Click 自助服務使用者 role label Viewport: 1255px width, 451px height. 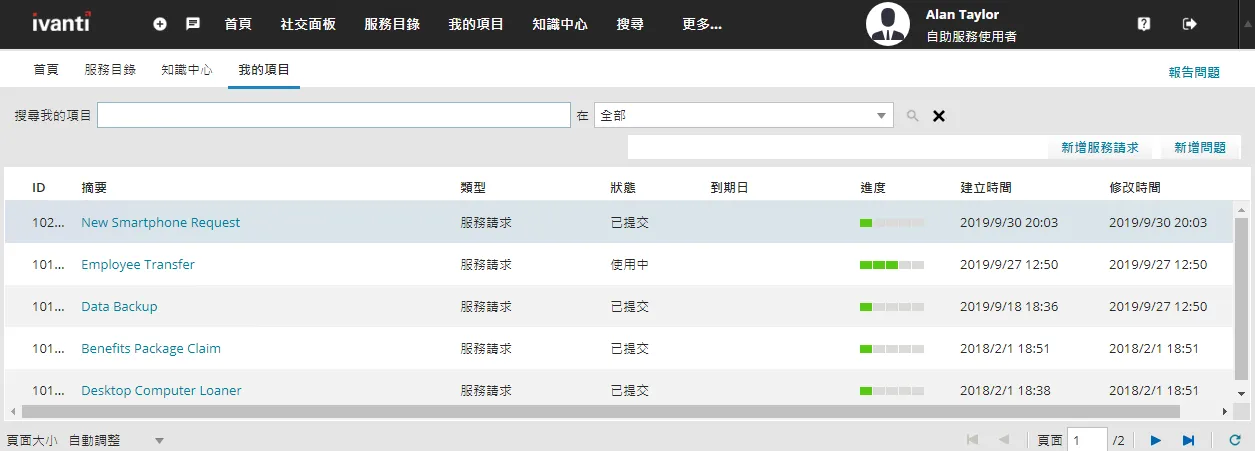(x=972, y=37)
